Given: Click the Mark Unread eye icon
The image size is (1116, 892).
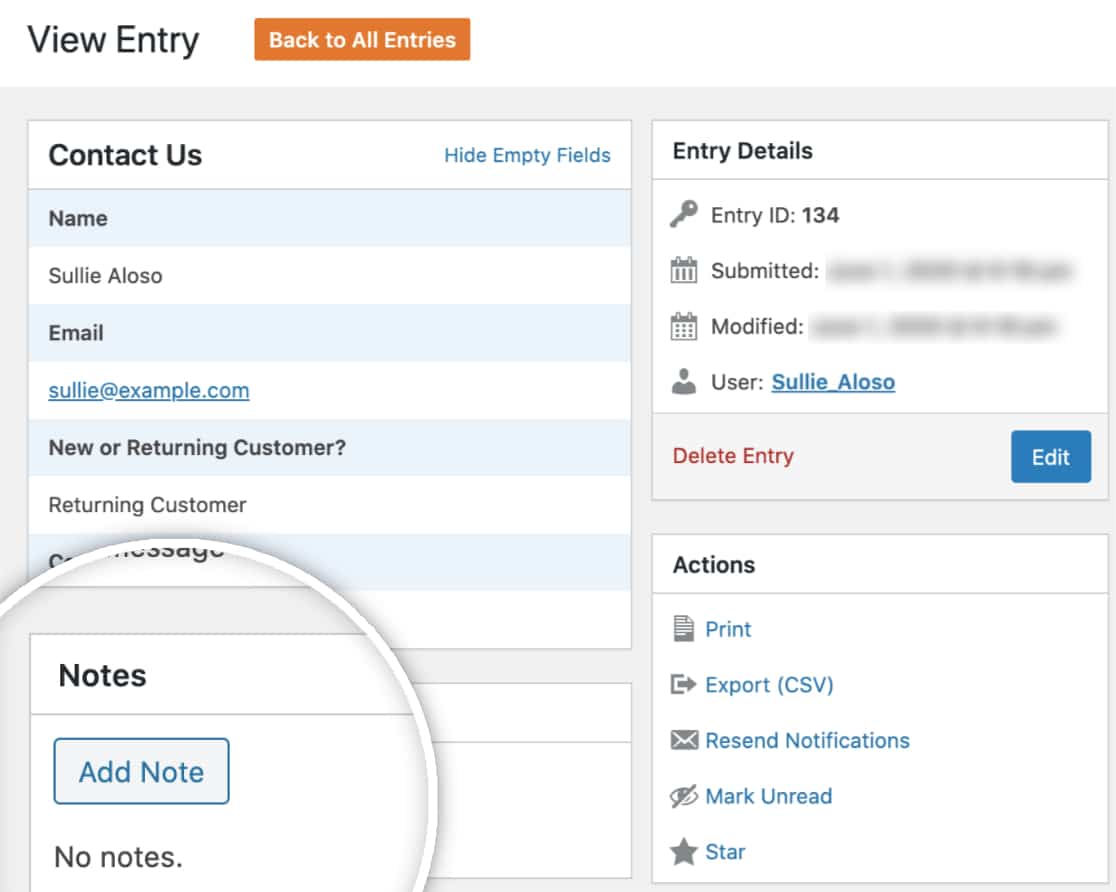Looking at the screenshot, I should [x=684, y=796].
